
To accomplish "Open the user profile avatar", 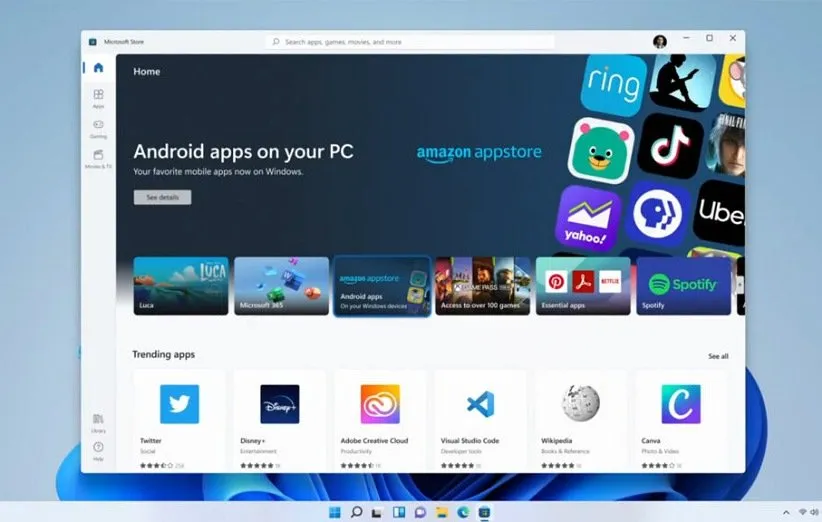I will point(660,41).
